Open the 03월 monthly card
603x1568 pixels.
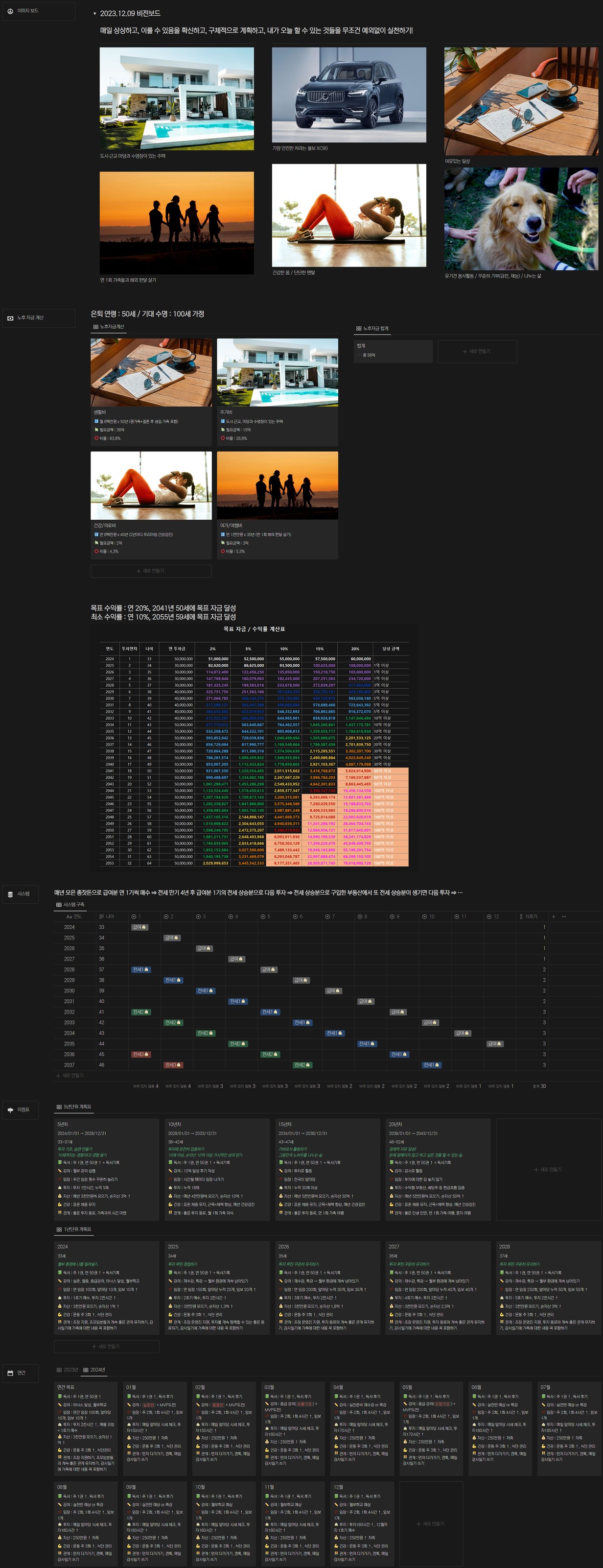(x=293, y=1428)
